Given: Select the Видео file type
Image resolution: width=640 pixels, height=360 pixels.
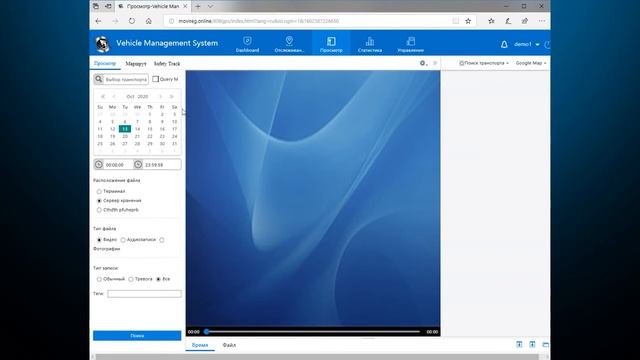Looking at the screenshot, I should 99,240.
